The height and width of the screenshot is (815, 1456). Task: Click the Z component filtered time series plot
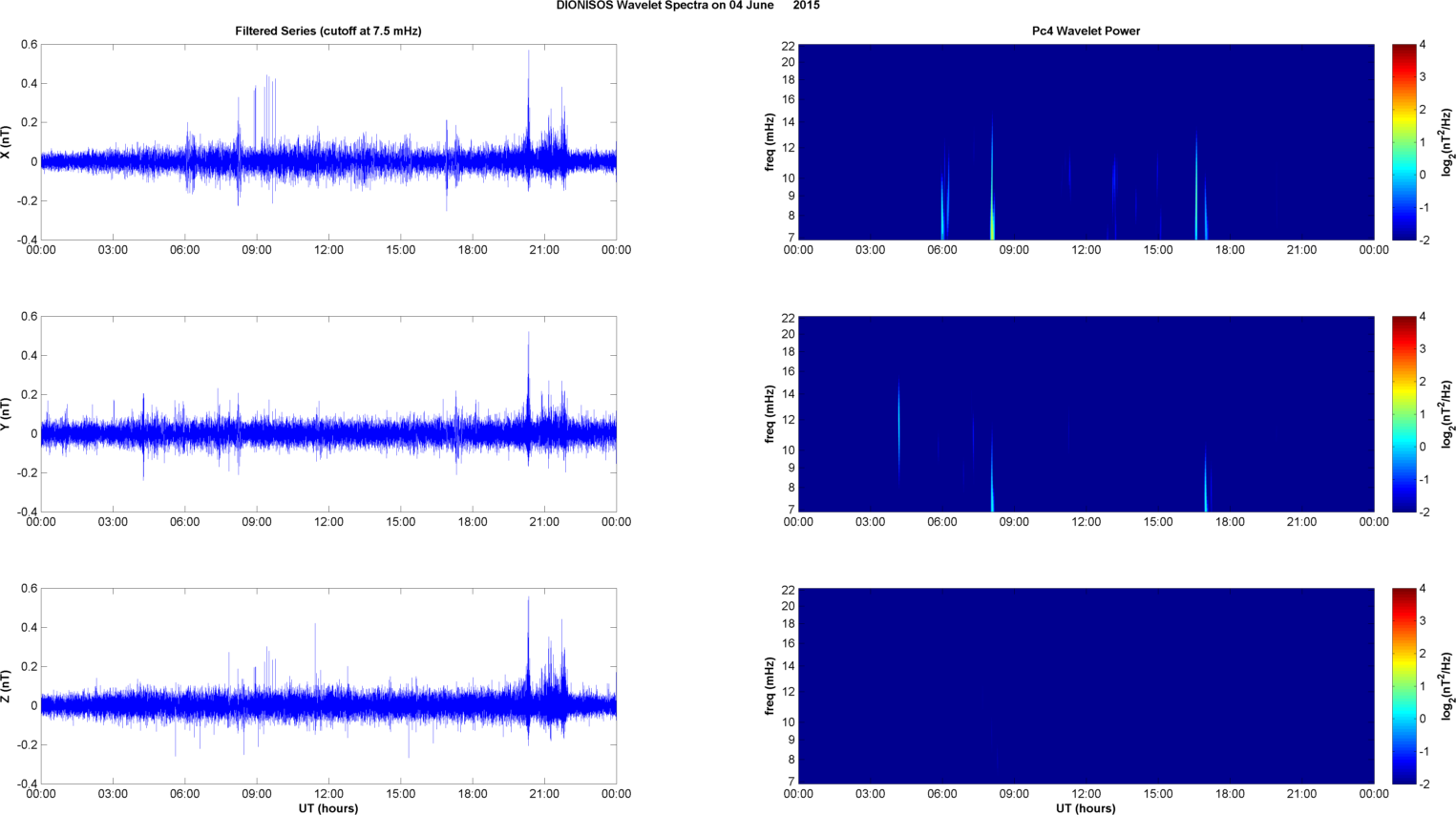[328, 686]
